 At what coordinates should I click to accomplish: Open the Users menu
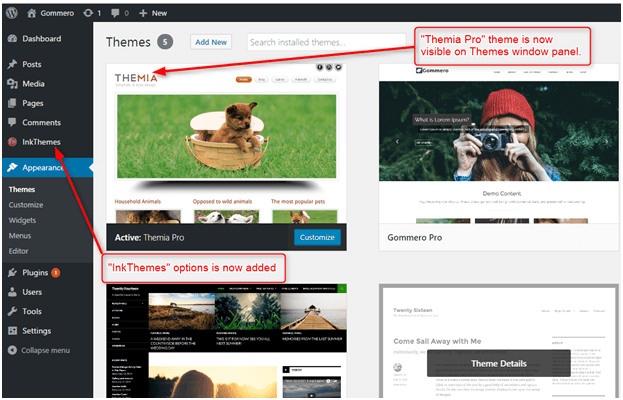[32, 292]
